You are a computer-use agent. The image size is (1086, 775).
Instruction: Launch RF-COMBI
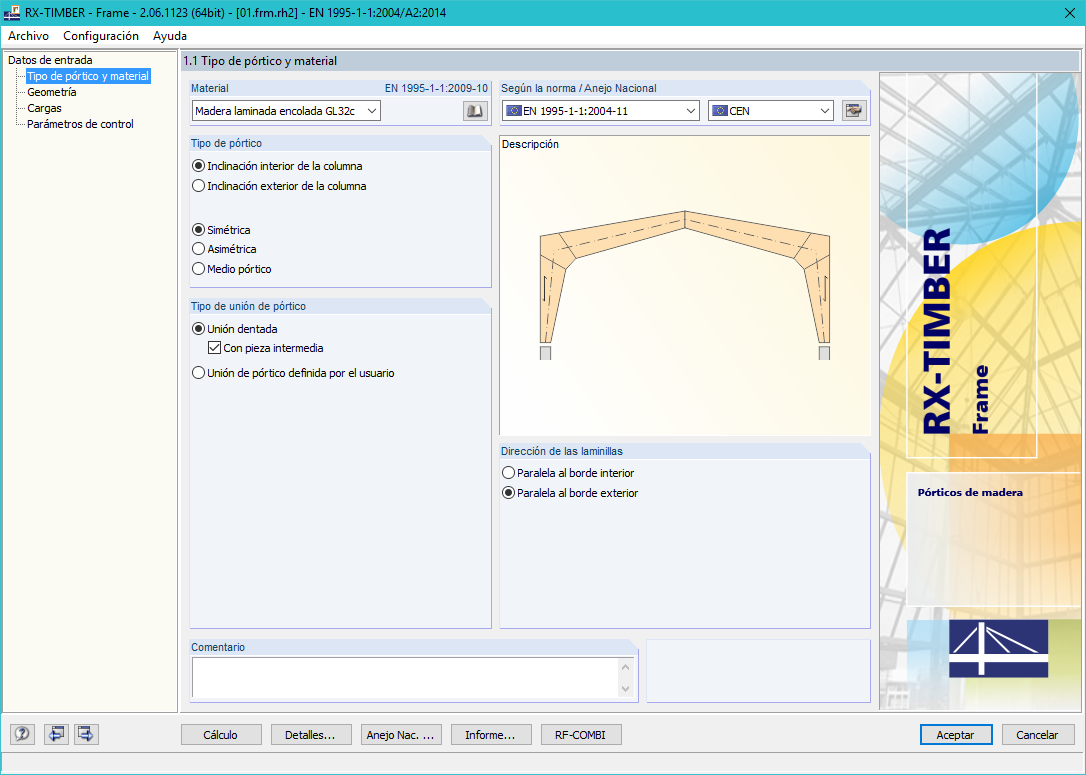click(581, 734)
